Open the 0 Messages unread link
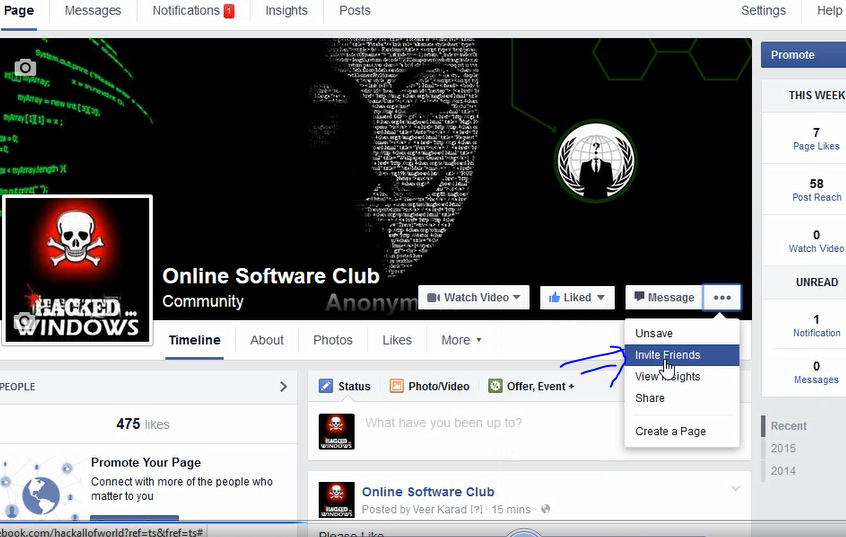Image resolution: width=846 pixels, height=537 pixels. [x=816, y=372]
